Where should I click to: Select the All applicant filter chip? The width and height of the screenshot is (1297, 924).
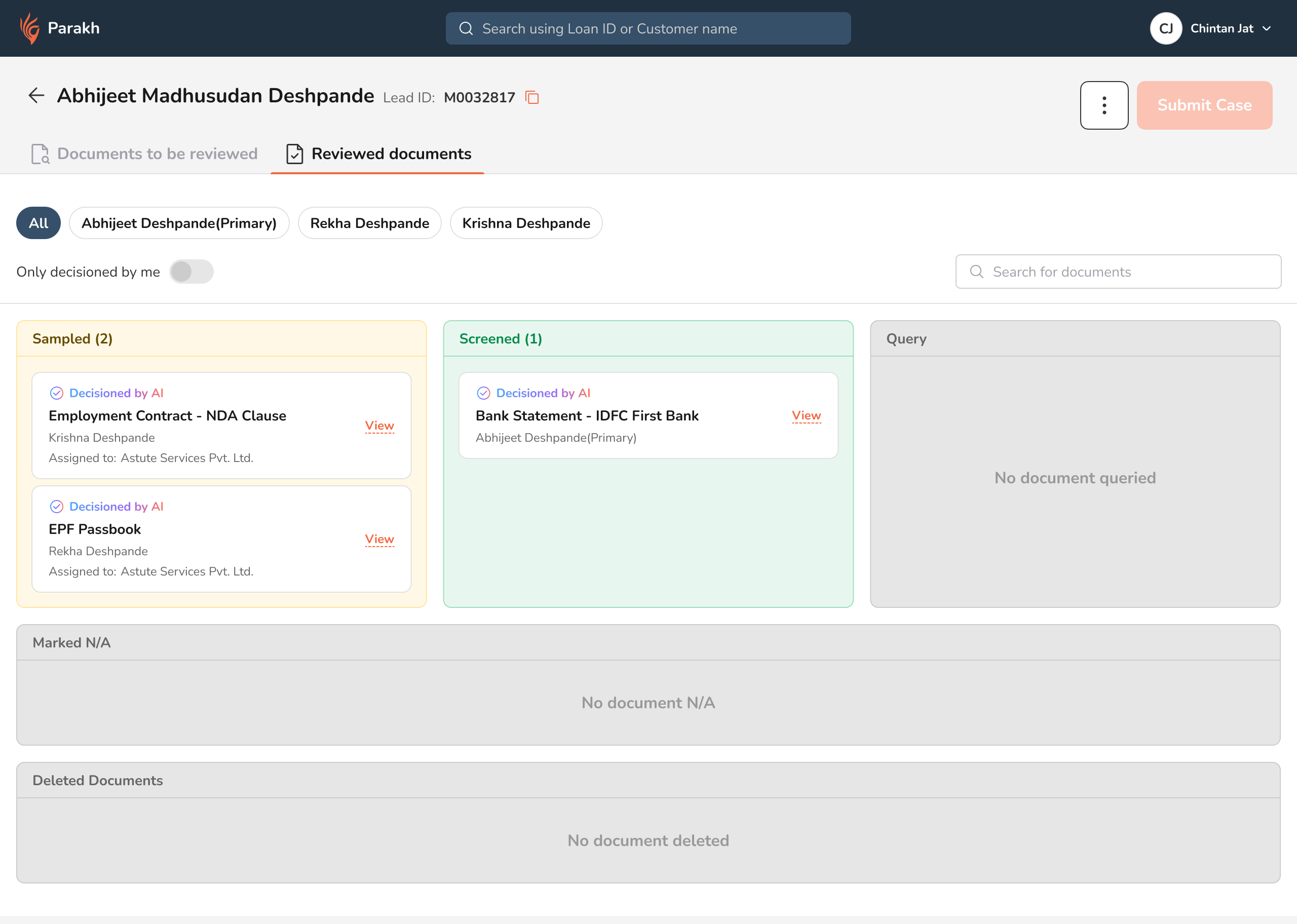(x=39, y=223)
